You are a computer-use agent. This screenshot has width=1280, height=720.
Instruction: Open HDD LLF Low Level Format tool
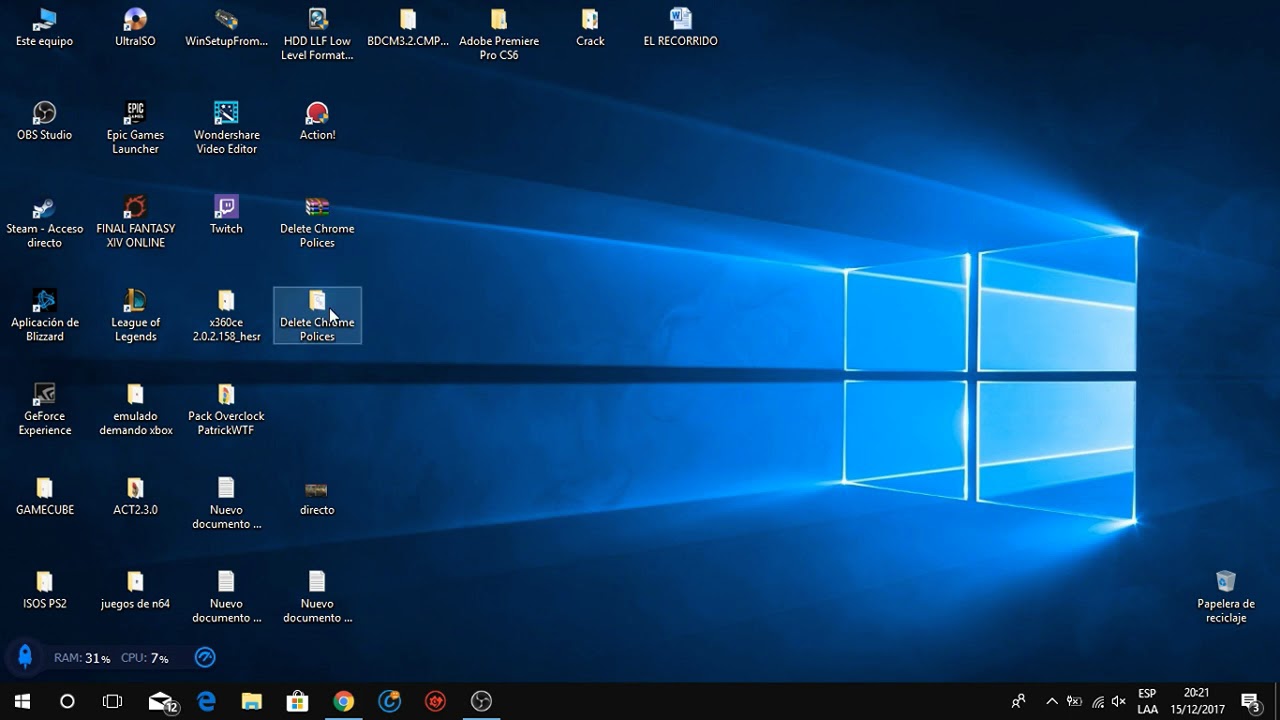(x=317, y=34)
